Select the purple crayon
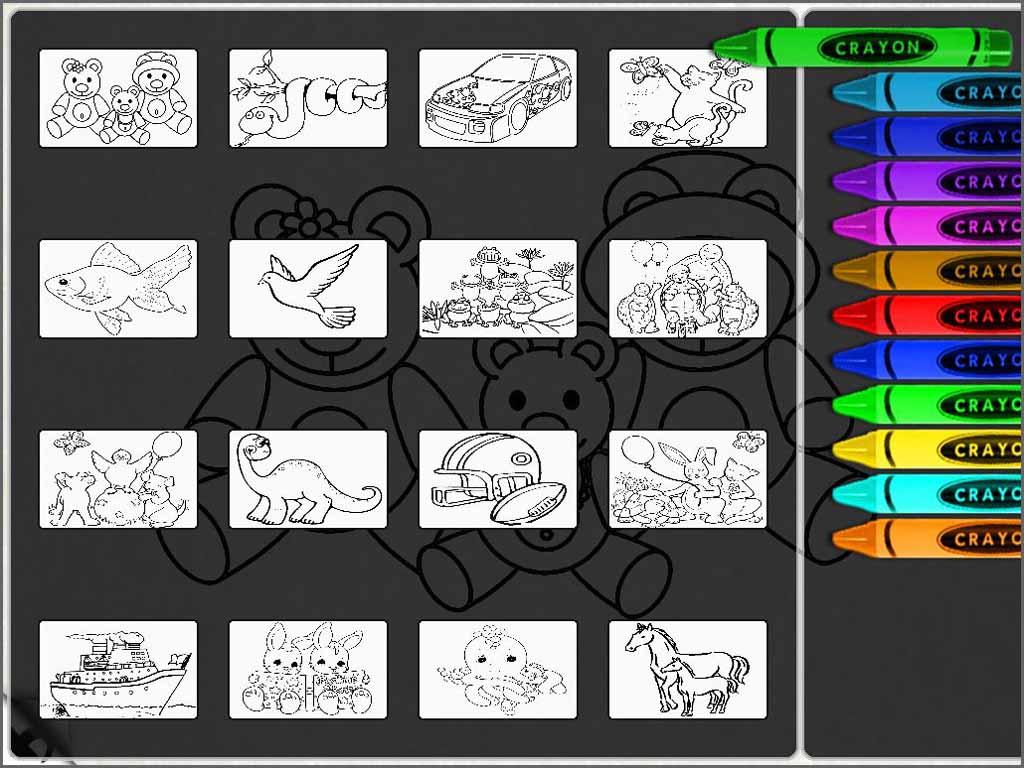 coord(927,182)
